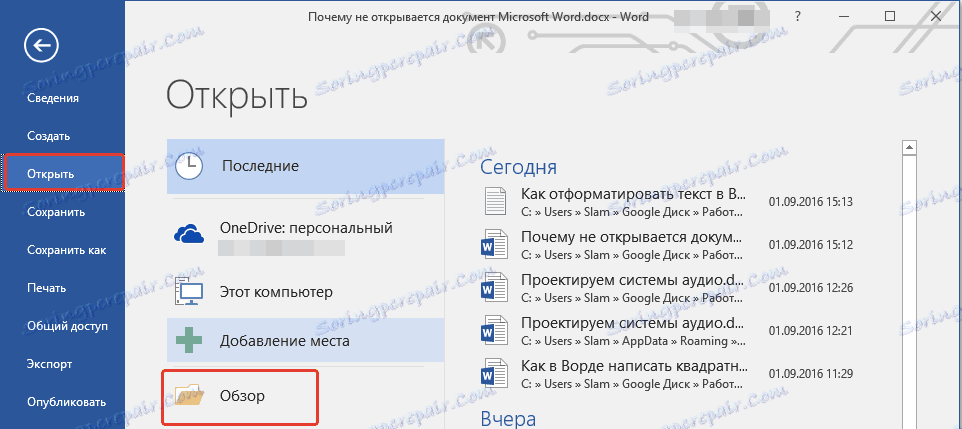The width and height of the screenshot is (962, 429).
Task: Select the Последние location
Action: (306, 166)
